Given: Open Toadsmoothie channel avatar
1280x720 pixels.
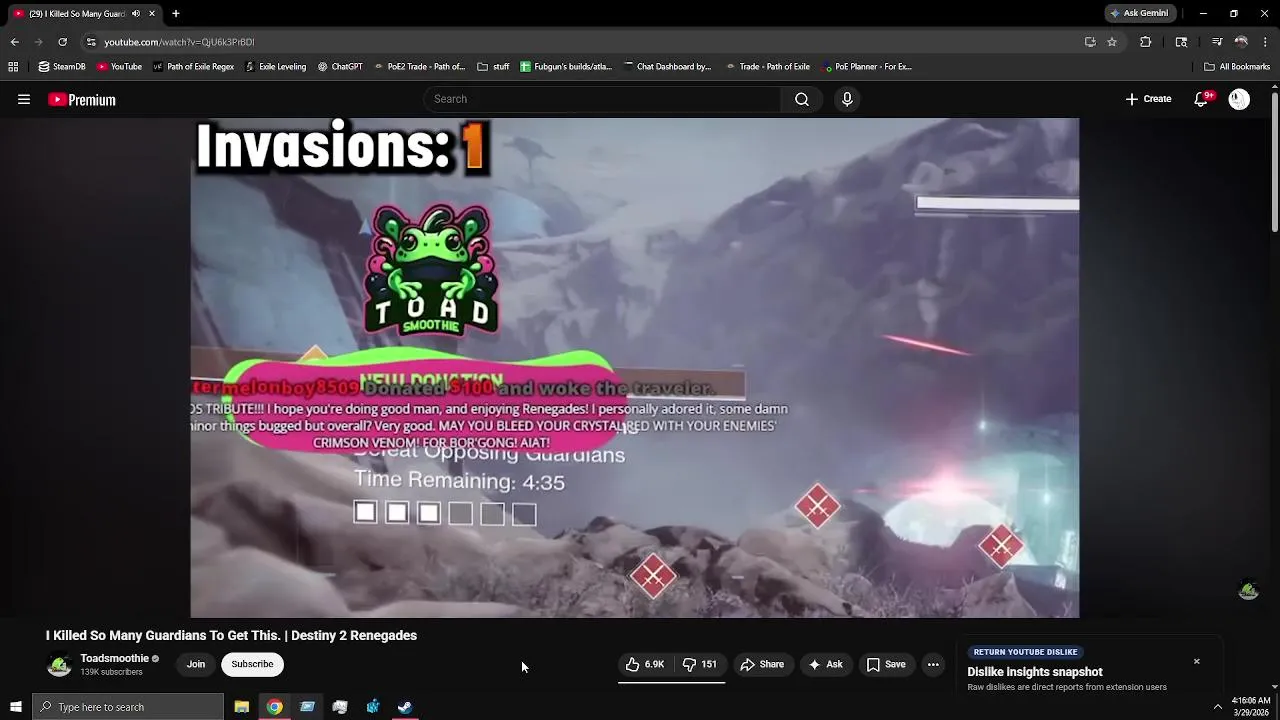Looking at the screenshot, I should tap(59, 664).
